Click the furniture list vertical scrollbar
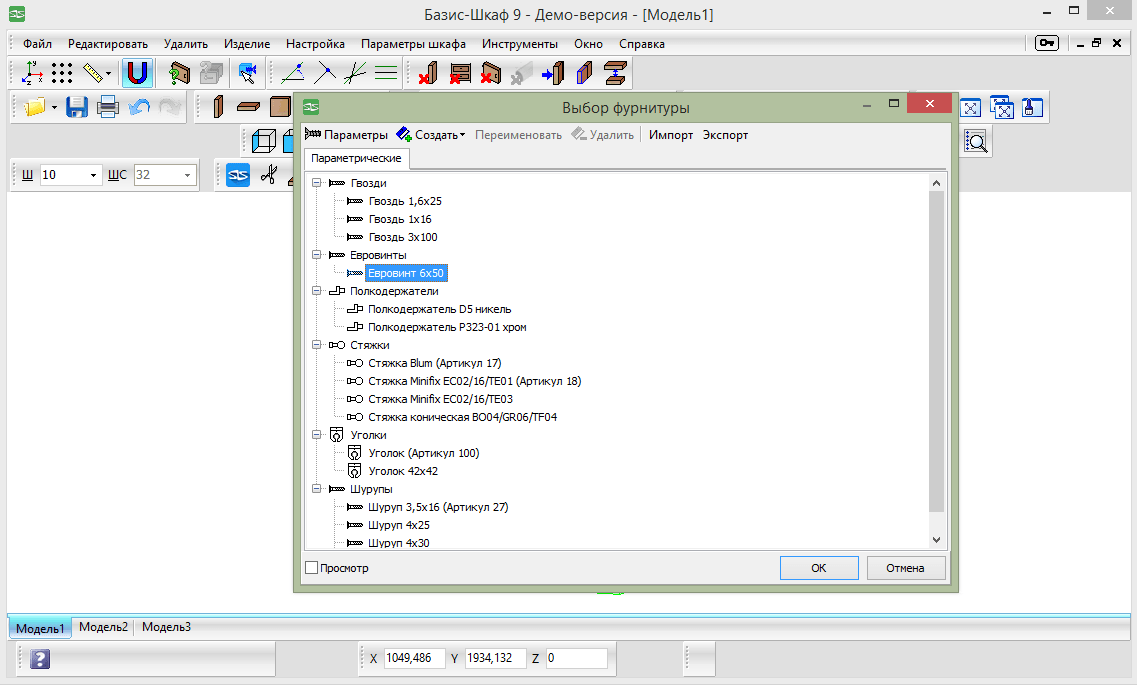This screenshot has width=1137, height=685. pyautogui.click(x=936, y=361)
